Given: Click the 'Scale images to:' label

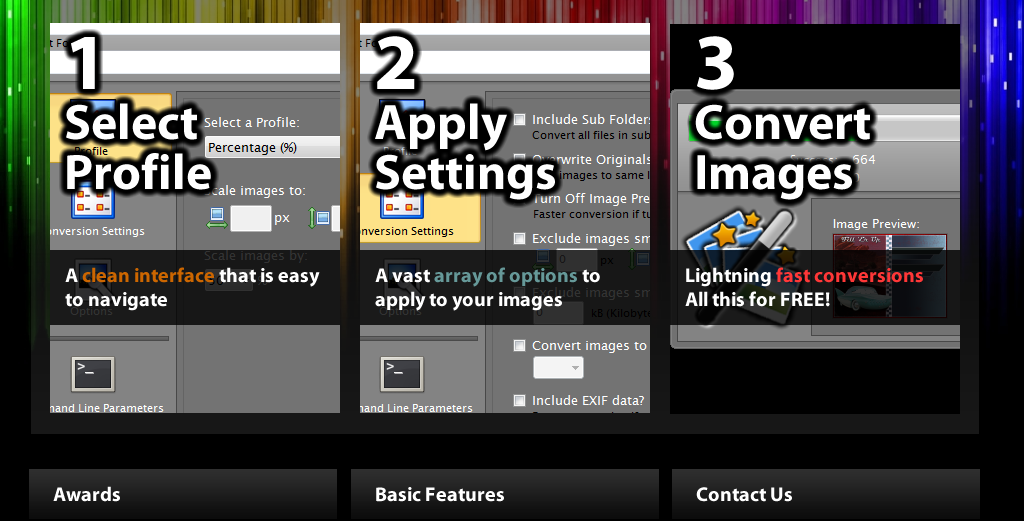Looking at the screenshot, I should point(255,191).
